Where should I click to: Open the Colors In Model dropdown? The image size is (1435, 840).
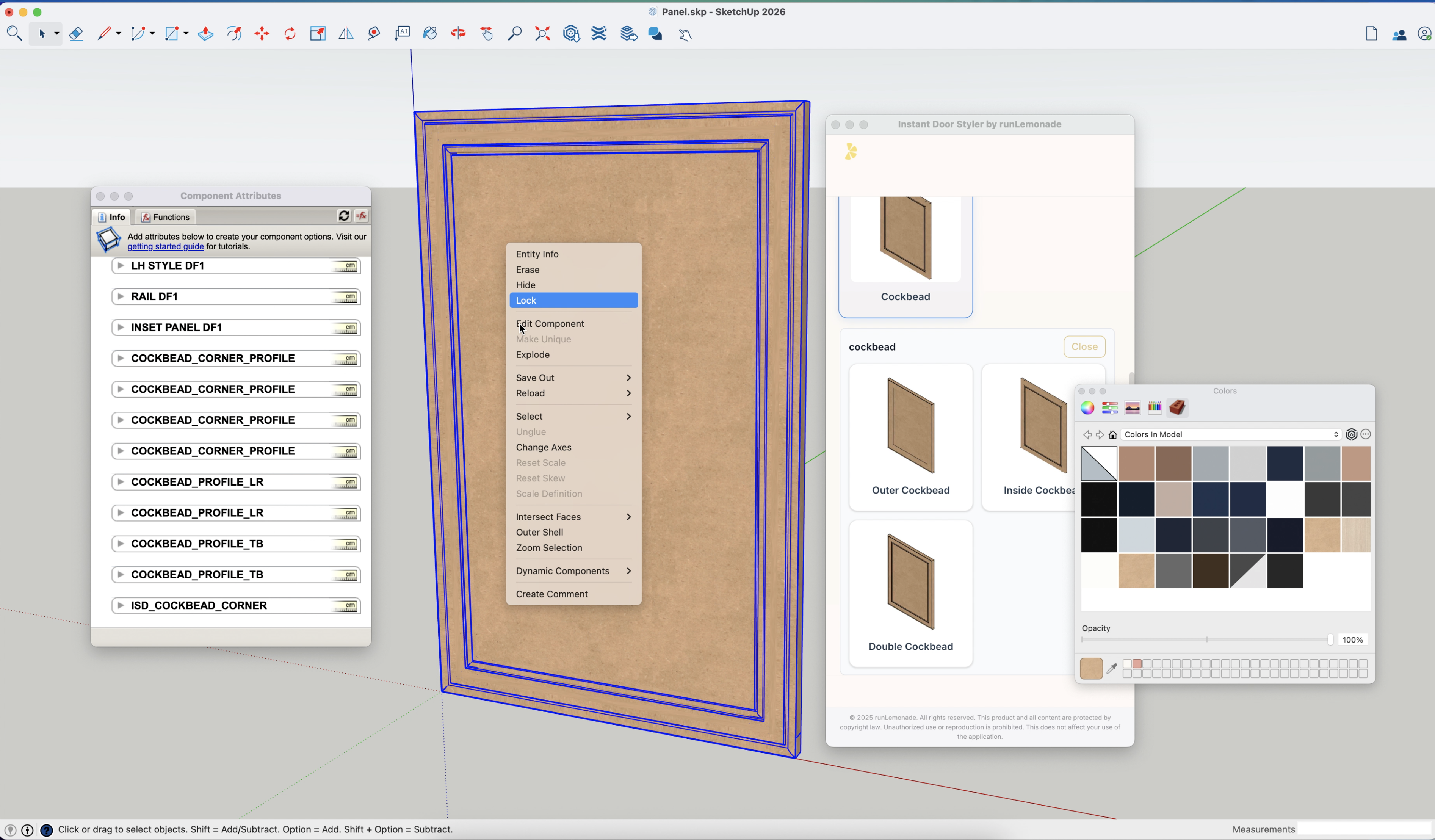click(1230, 434)
